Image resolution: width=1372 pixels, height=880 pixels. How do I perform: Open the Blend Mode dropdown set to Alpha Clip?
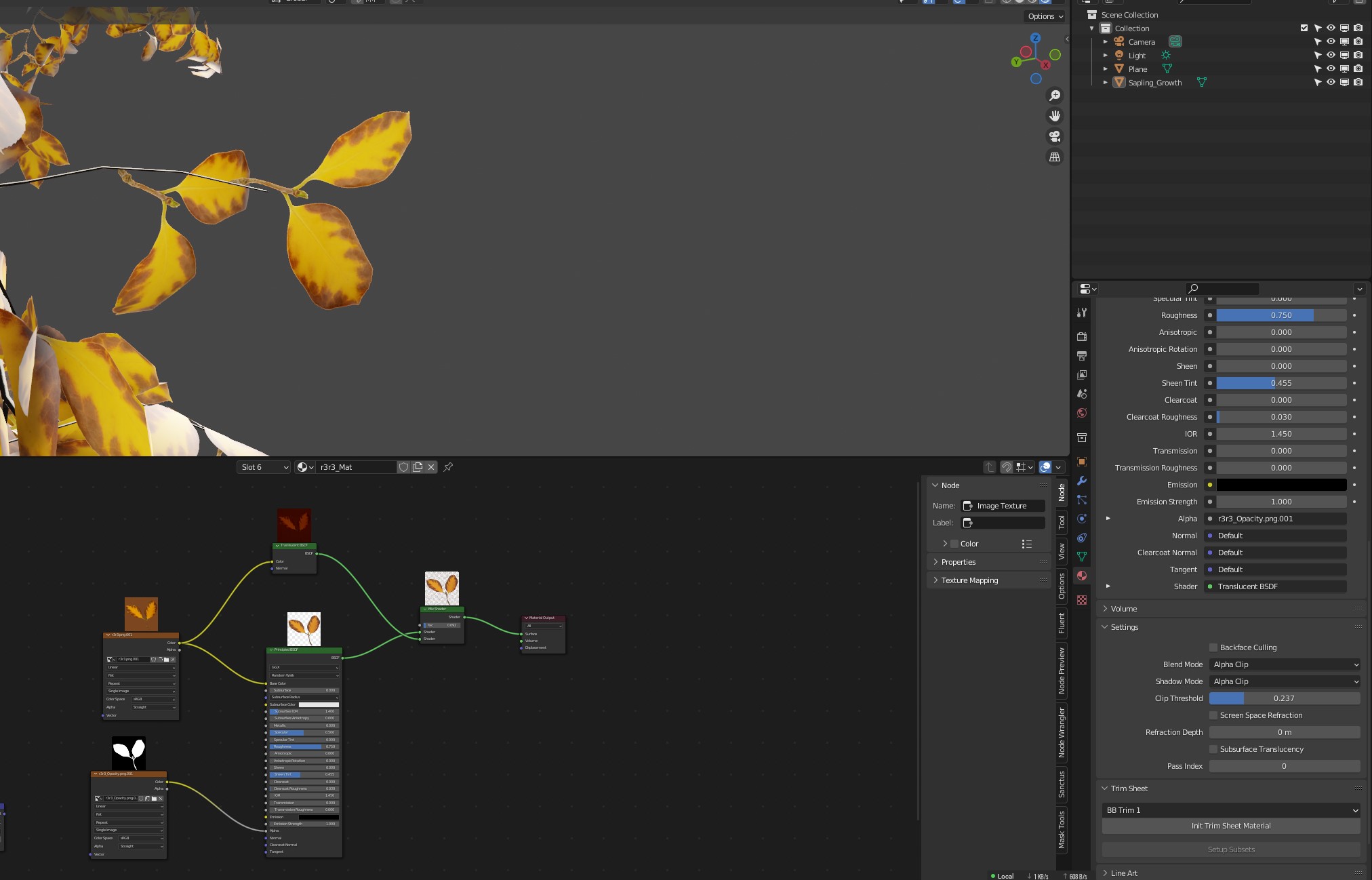[1285, 664]
